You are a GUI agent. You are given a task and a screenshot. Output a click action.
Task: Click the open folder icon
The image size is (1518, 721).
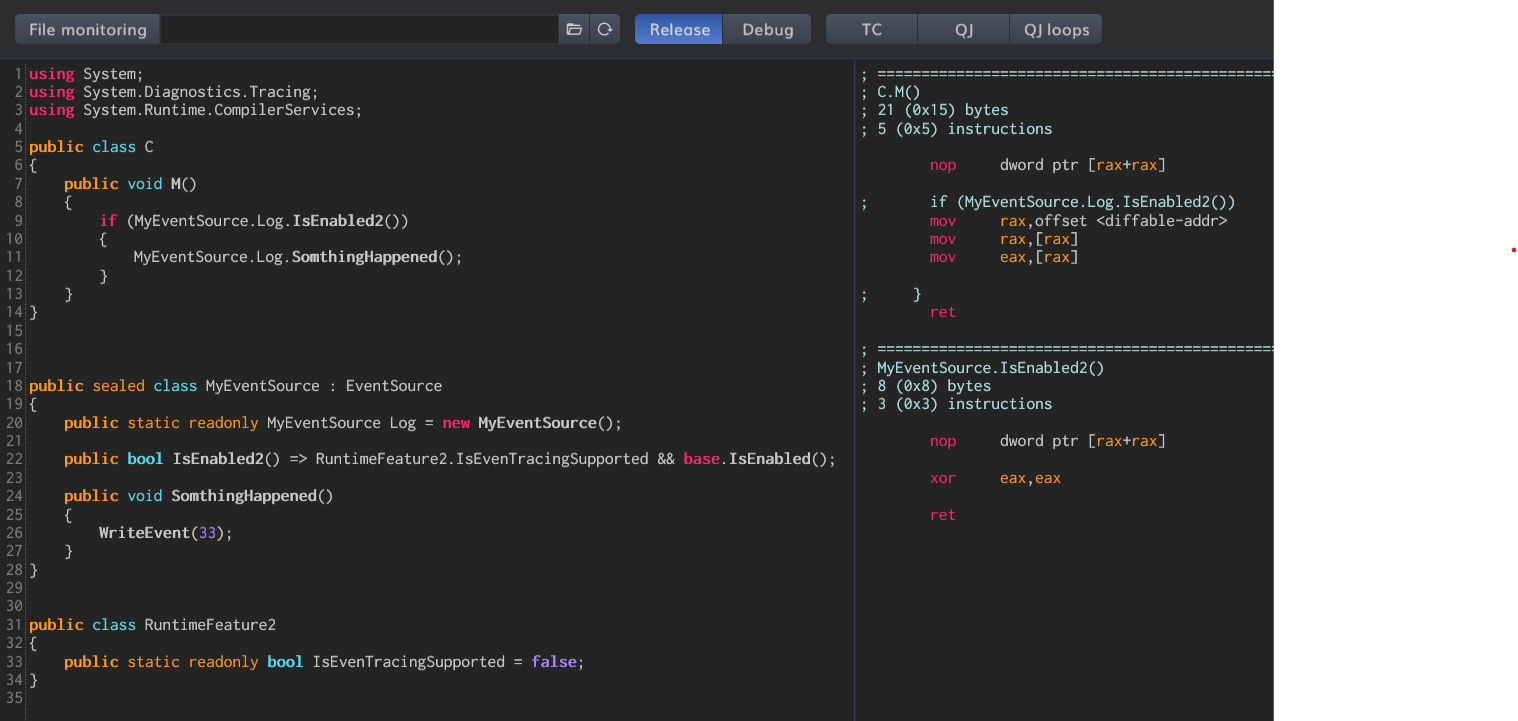574,29
